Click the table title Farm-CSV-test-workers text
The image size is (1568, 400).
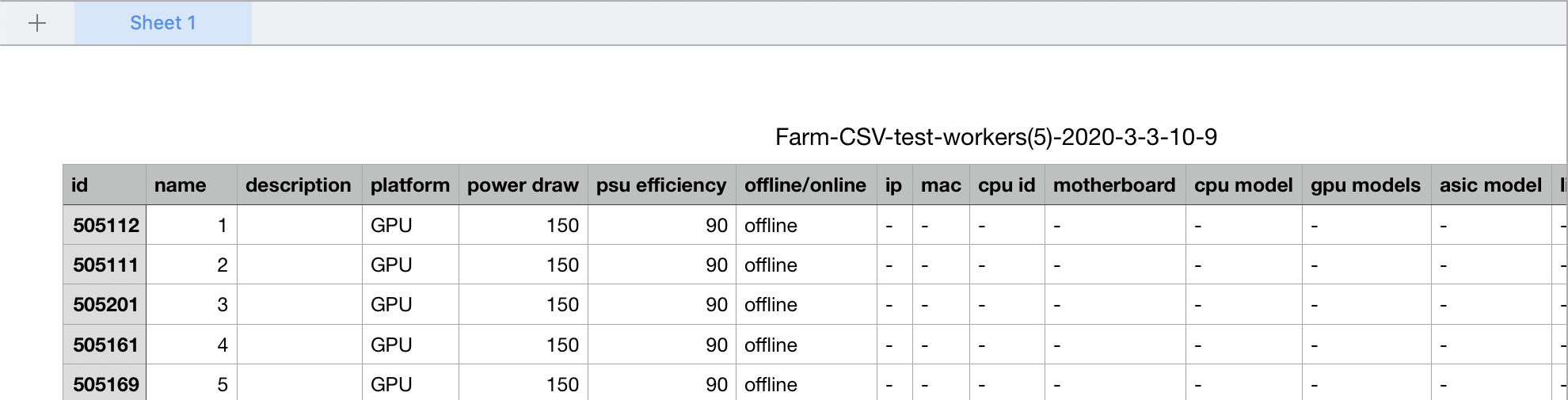coord(995,137)
